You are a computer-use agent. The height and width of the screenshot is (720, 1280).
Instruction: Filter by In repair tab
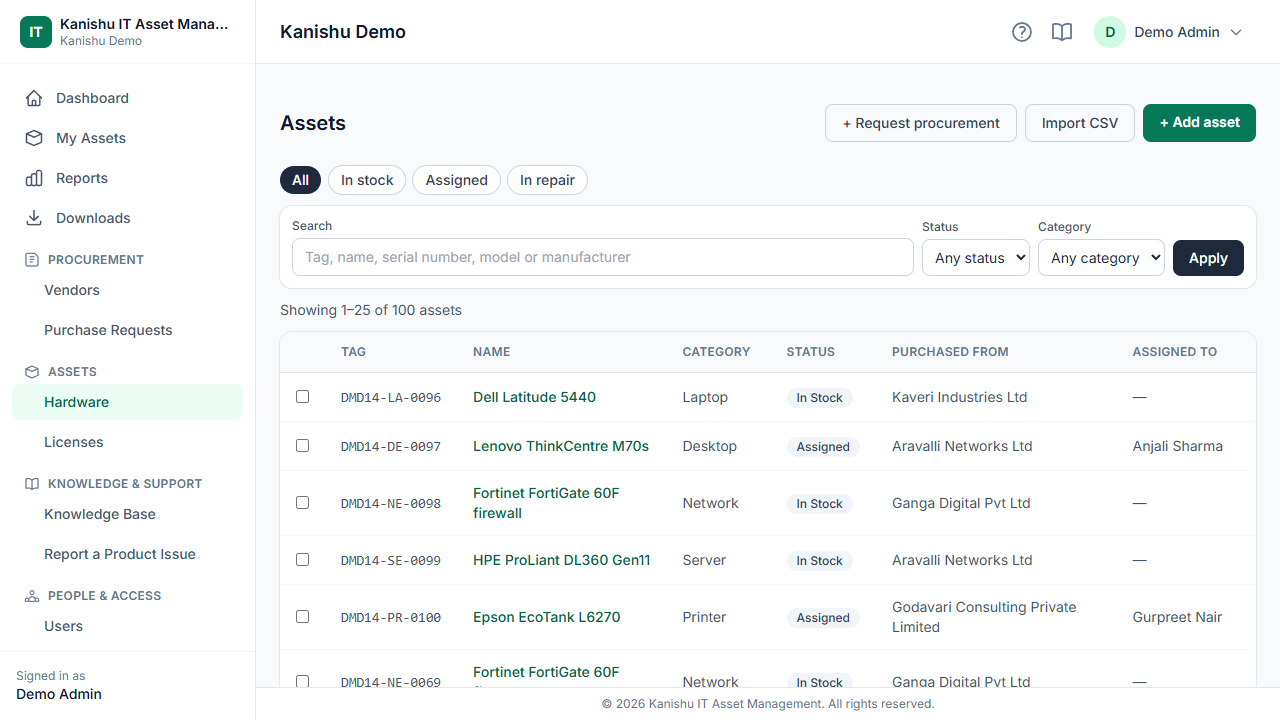click(547, 180)
